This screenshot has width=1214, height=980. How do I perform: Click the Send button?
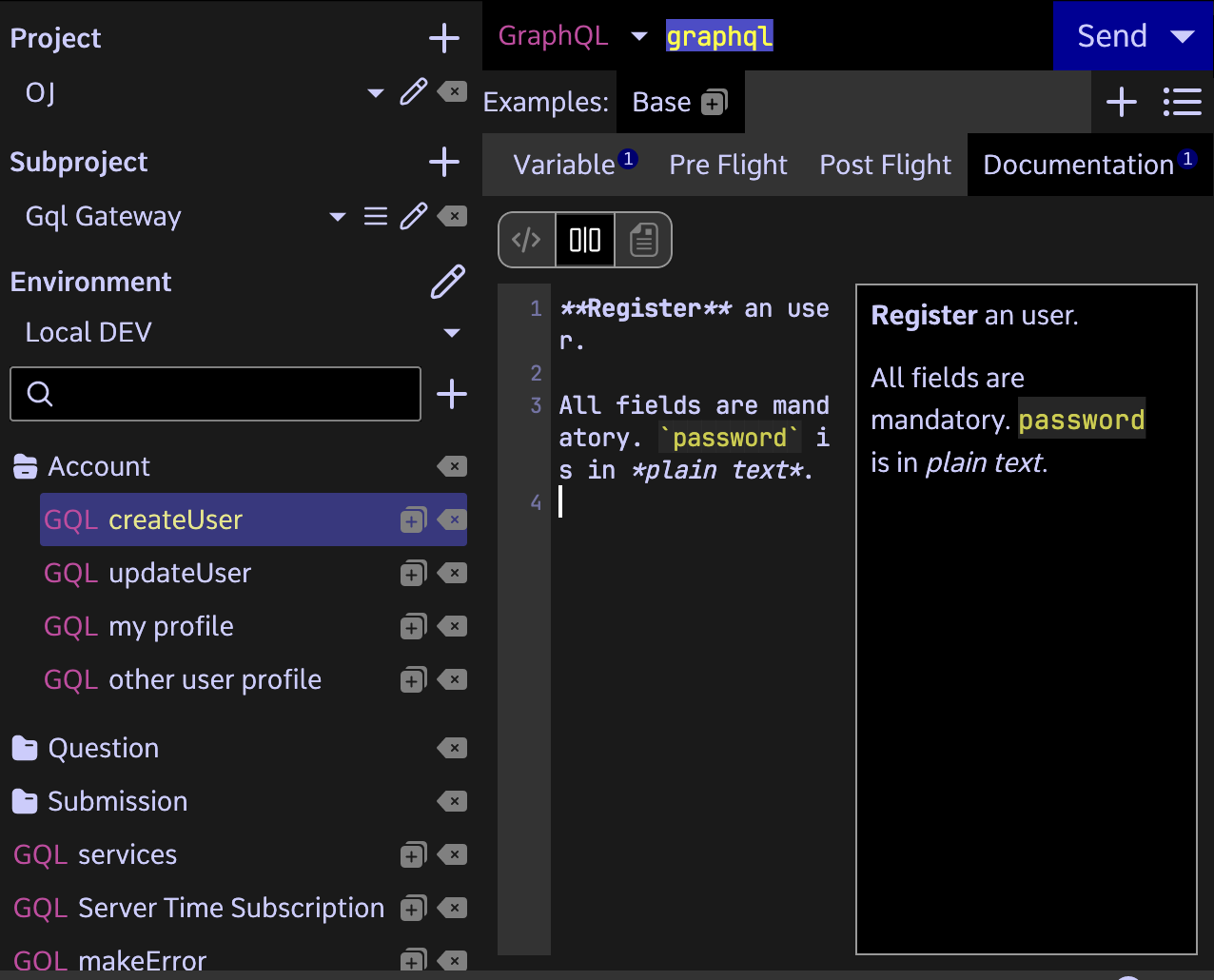click(1111, 36)
